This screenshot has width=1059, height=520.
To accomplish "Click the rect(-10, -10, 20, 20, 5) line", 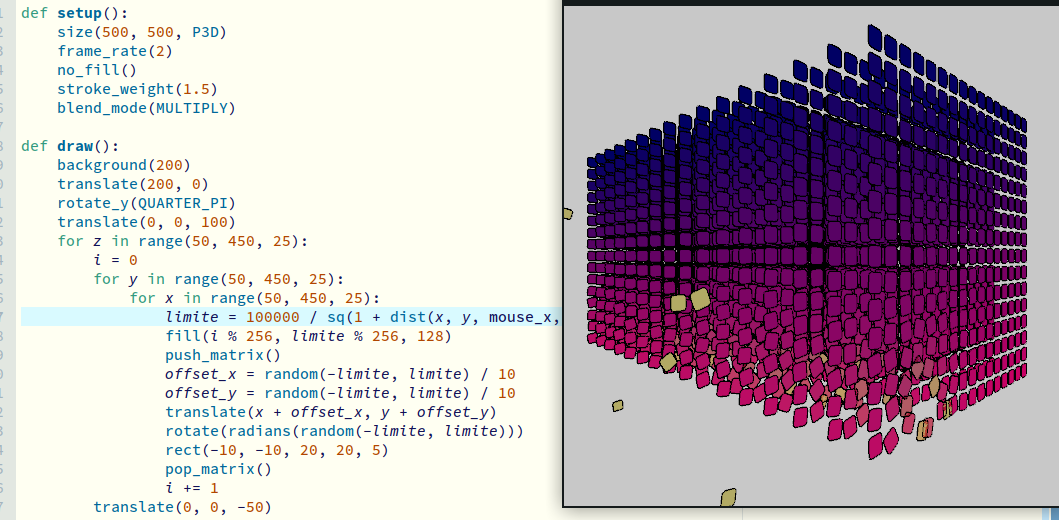I will (276, 450).
